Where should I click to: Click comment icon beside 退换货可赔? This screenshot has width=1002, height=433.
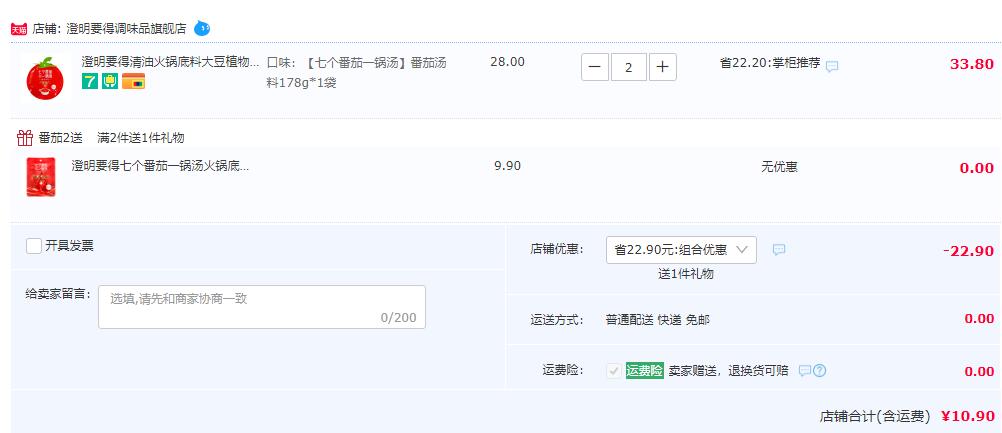pyautogui.click(x=805, y=371)
